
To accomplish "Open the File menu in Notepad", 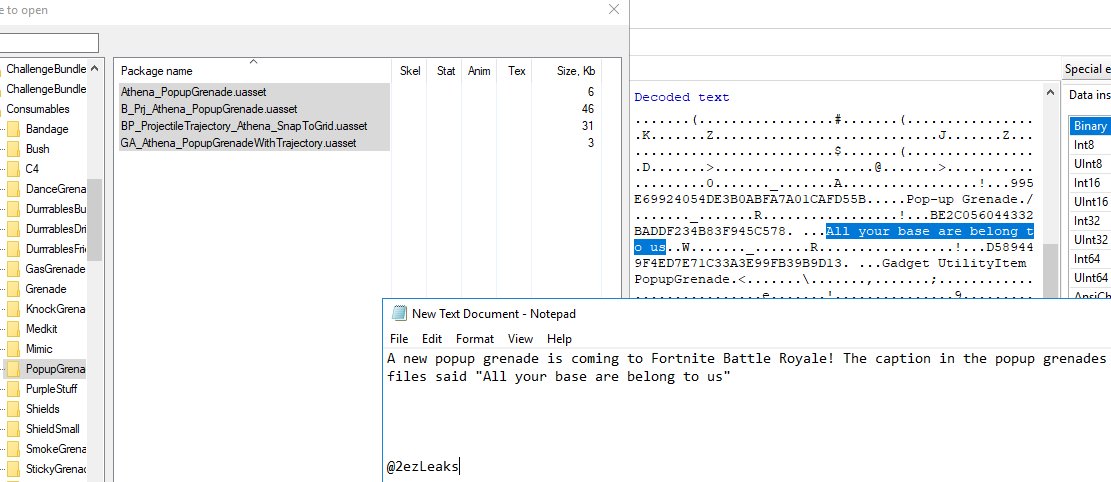I will tap(399, 339).
